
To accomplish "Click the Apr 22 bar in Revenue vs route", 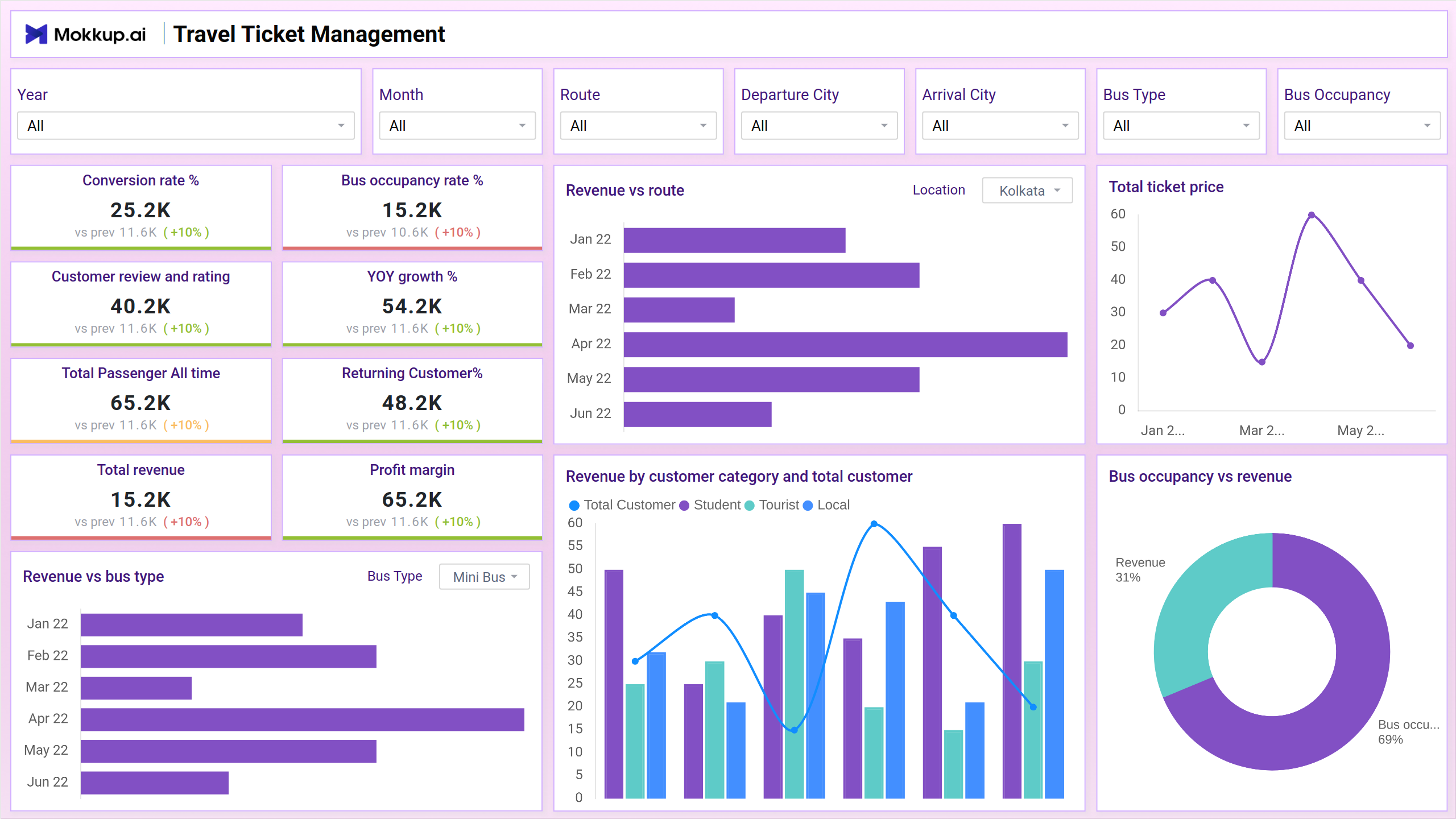I will point(845,345).
